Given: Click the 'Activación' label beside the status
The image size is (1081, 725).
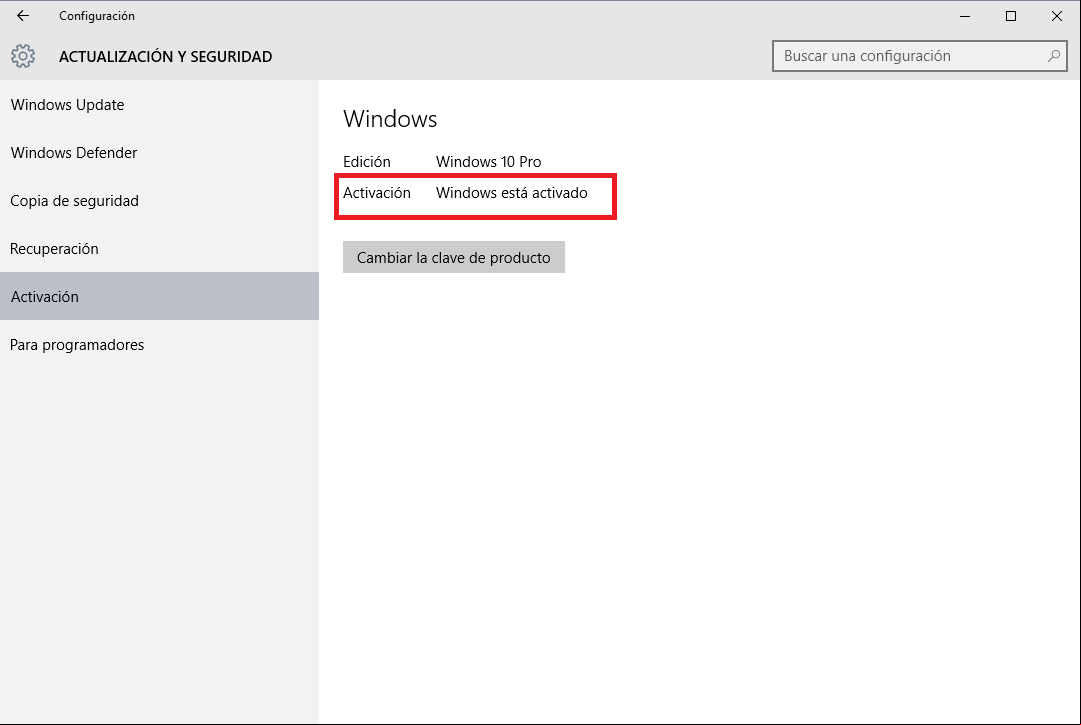Looking at the screenshot, I should tap(376, 193).
